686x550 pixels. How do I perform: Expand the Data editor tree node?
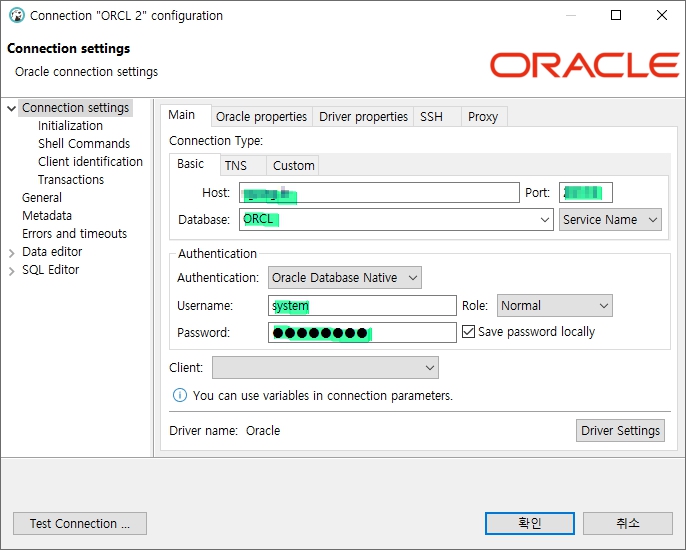pyautogui.click(x=12, y=252)
